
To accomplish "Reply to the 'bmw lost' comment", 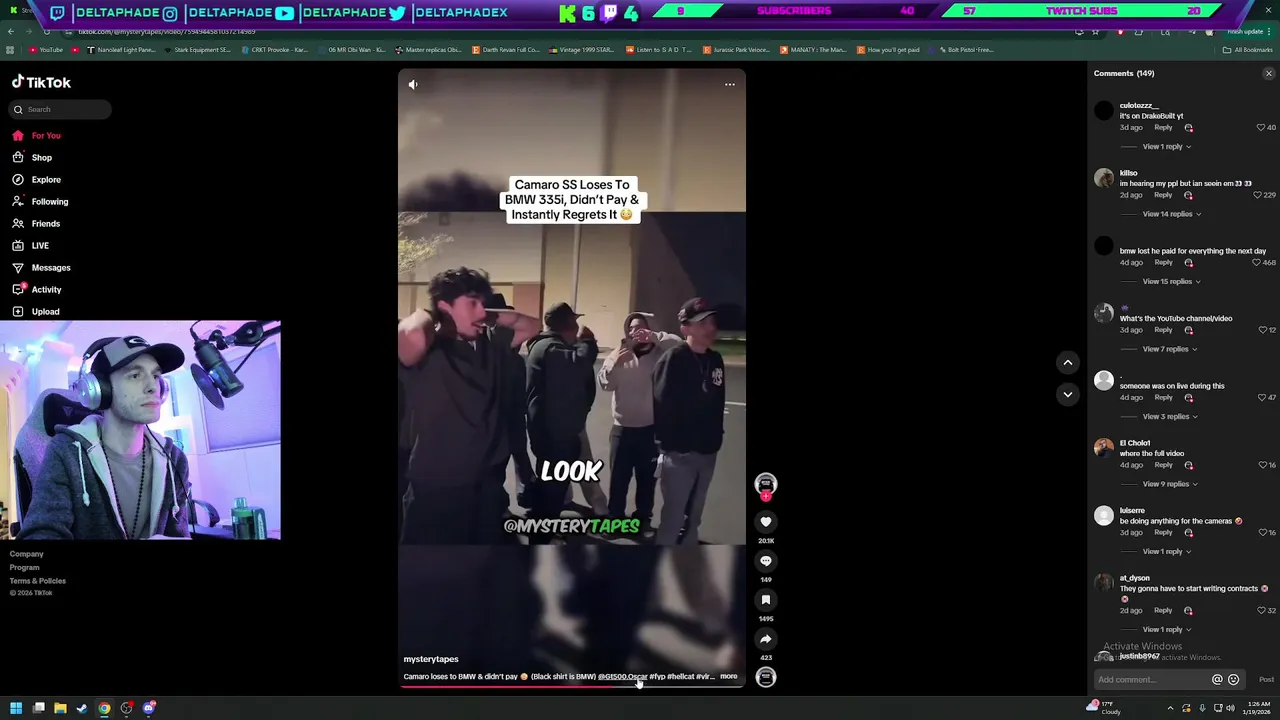I will tap(1163, 263).
